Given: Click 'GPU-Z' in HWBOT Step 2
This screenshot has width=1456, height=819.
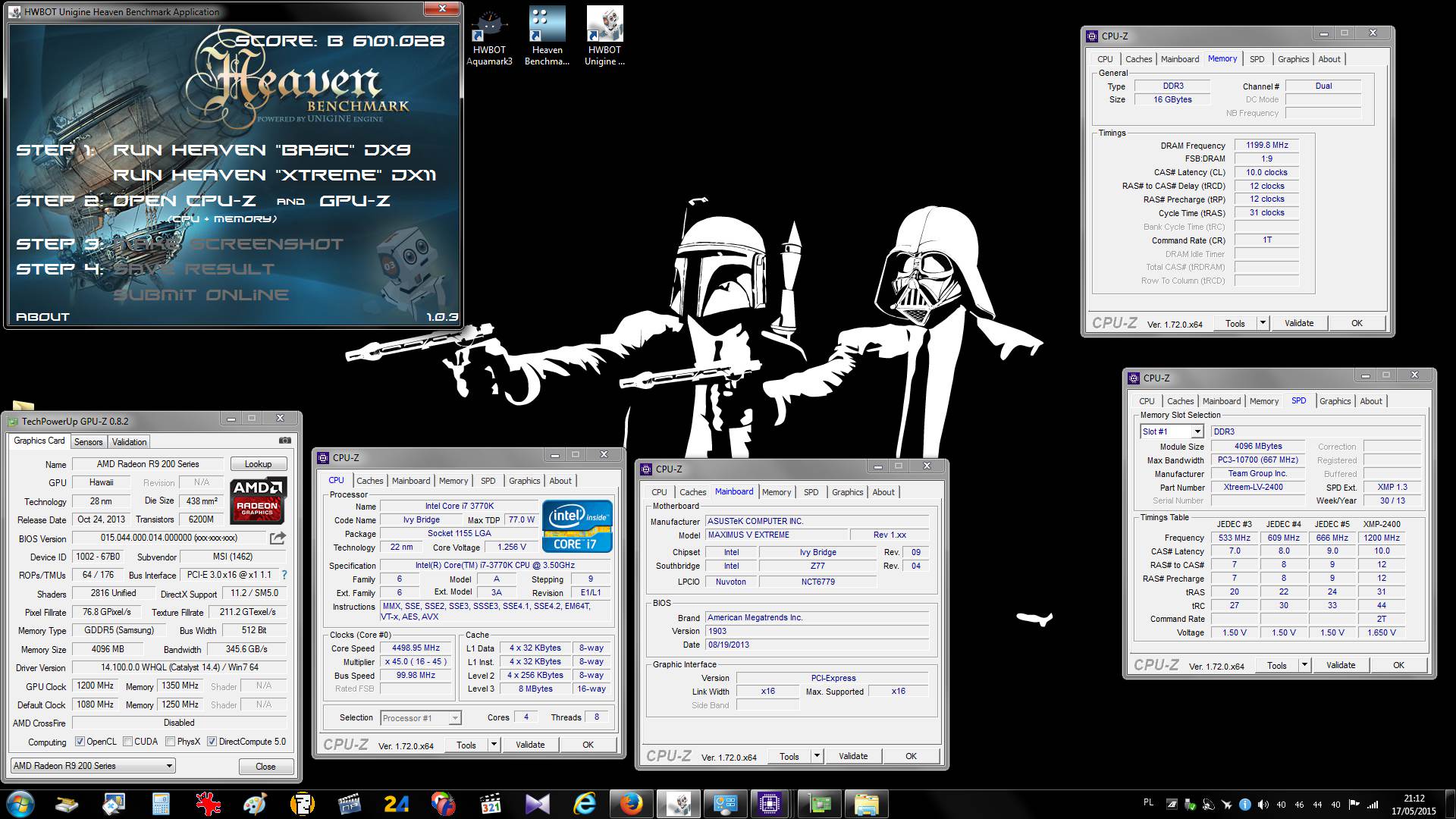Looking at the screenshot, I should 355,201.
